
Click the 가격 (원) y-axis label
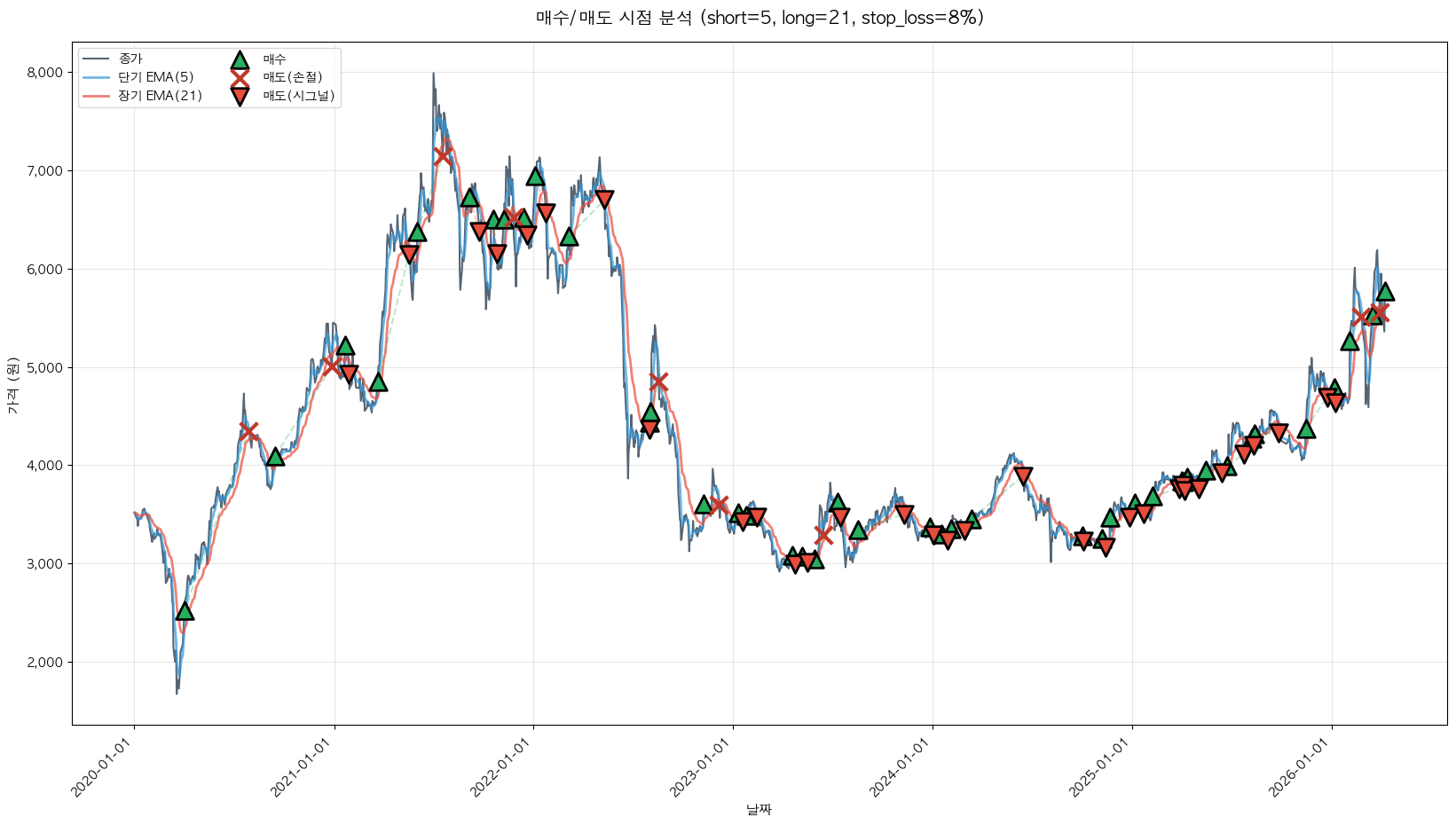pos(12,385)
